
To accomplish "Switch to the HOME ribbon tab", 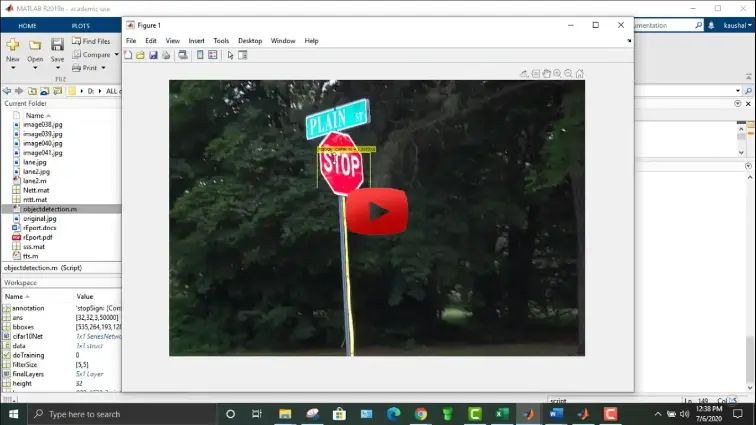I will pyautogui.click(x=27, y=26).
